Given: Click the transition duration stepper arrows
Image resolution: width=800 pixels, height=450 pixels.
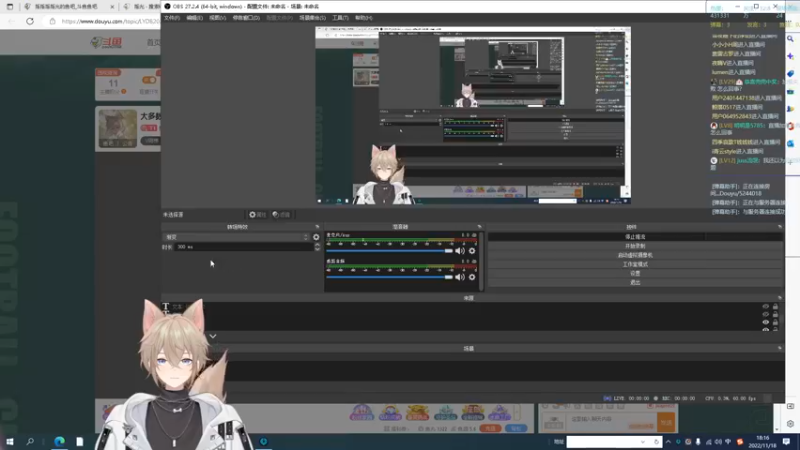Looking at the screenshot, I should point(317,247).
